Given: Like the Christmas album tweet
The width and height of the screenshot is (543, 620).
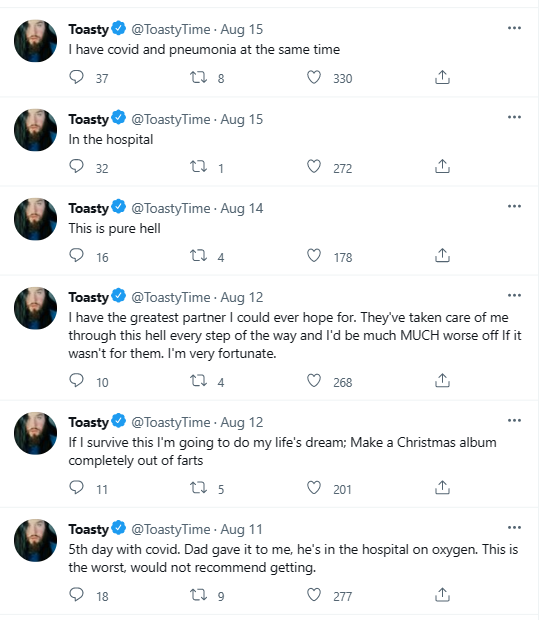Looking at the screenshot, I should tap(314, 488).
